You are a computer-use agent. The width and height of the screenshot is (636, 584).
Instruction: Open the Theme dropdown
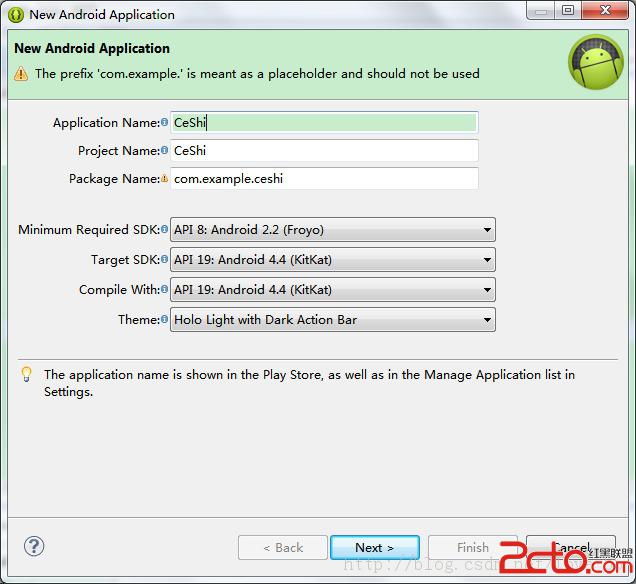[x=333, y=320]
